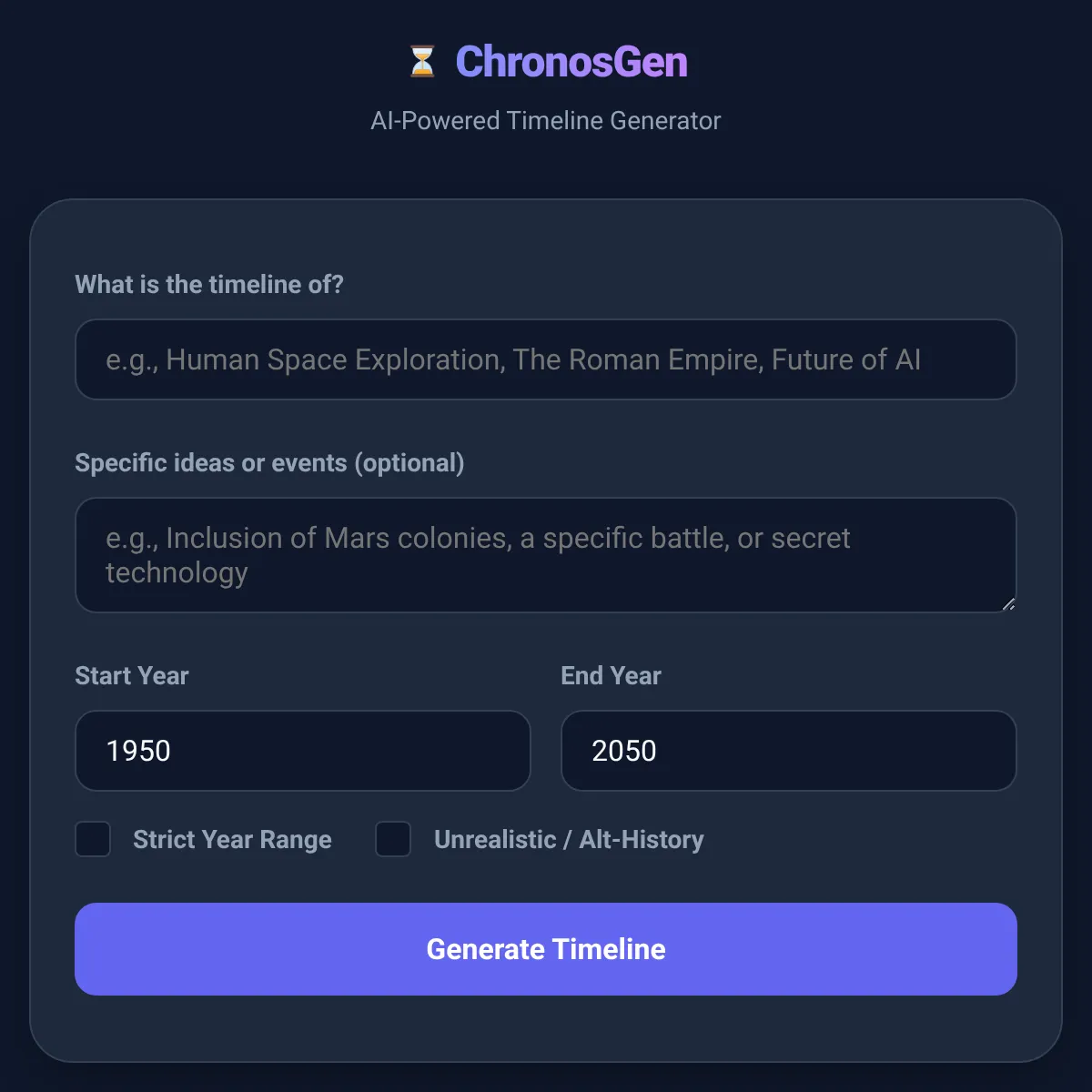1092x1092 pixels.
Task: Click the Unrealistic / Alt-History label text
Action: pos(569,840)
